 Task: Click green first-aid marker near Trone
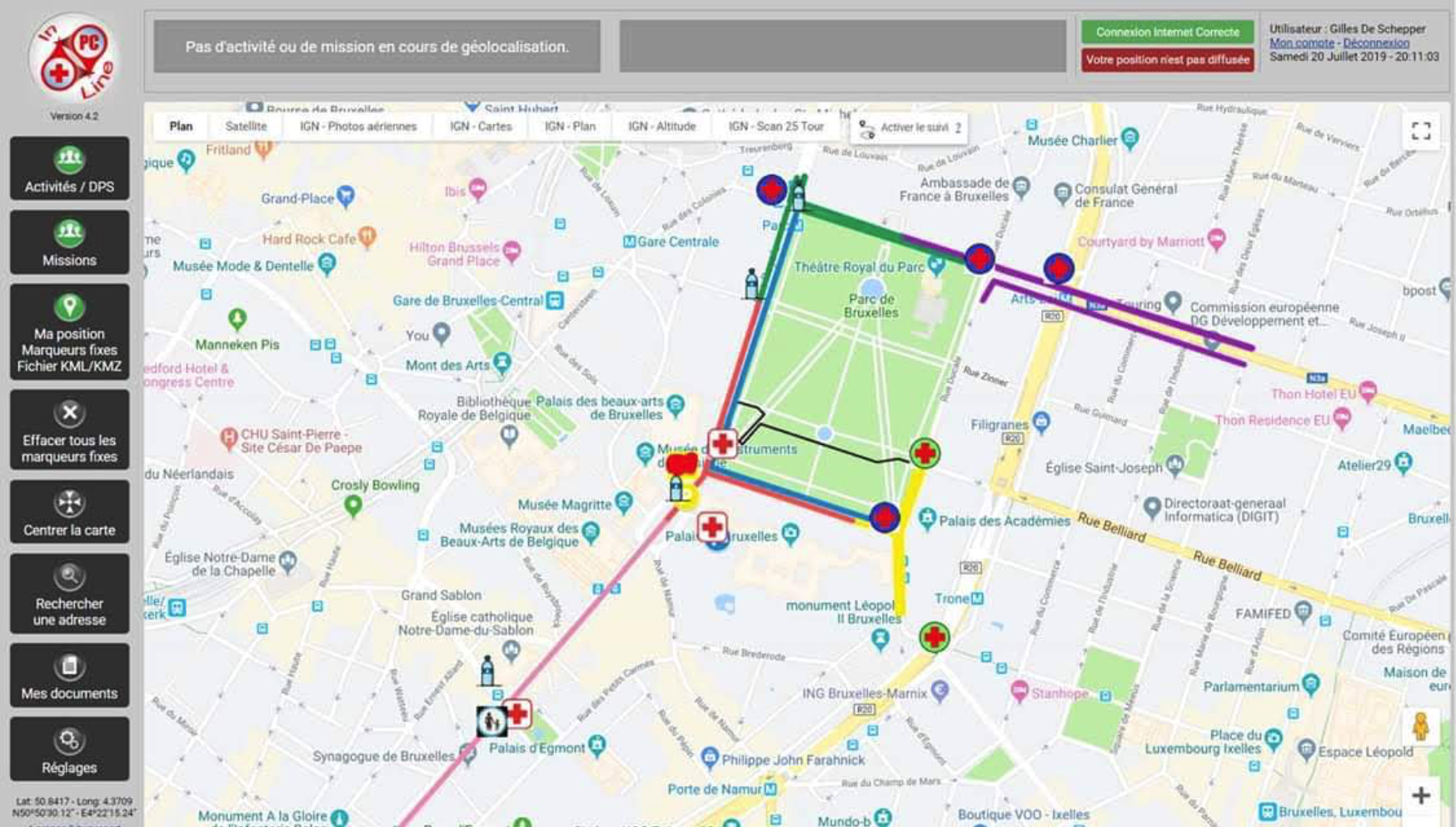[x=935, y=637]
